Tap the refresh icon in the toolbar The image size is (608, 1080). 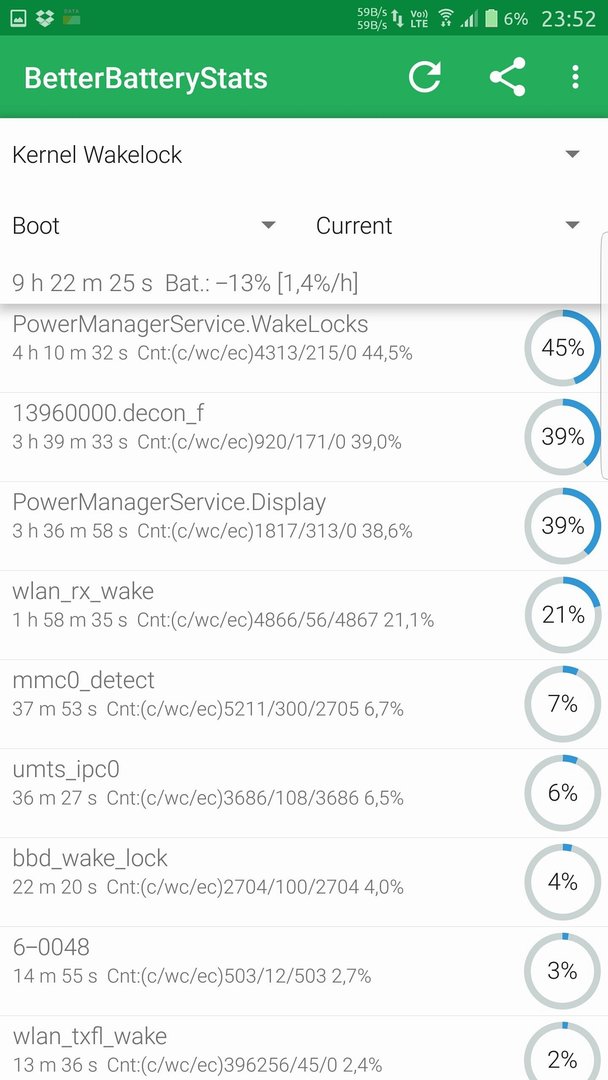[x=424, y=77]
